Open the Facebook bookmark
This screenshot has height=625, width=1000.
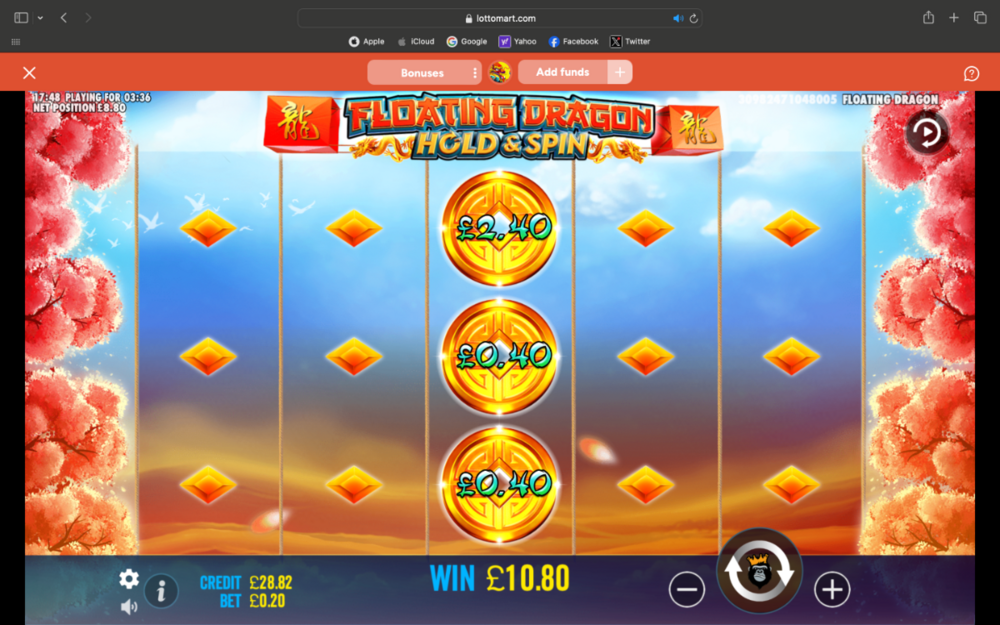coord(573,41)
